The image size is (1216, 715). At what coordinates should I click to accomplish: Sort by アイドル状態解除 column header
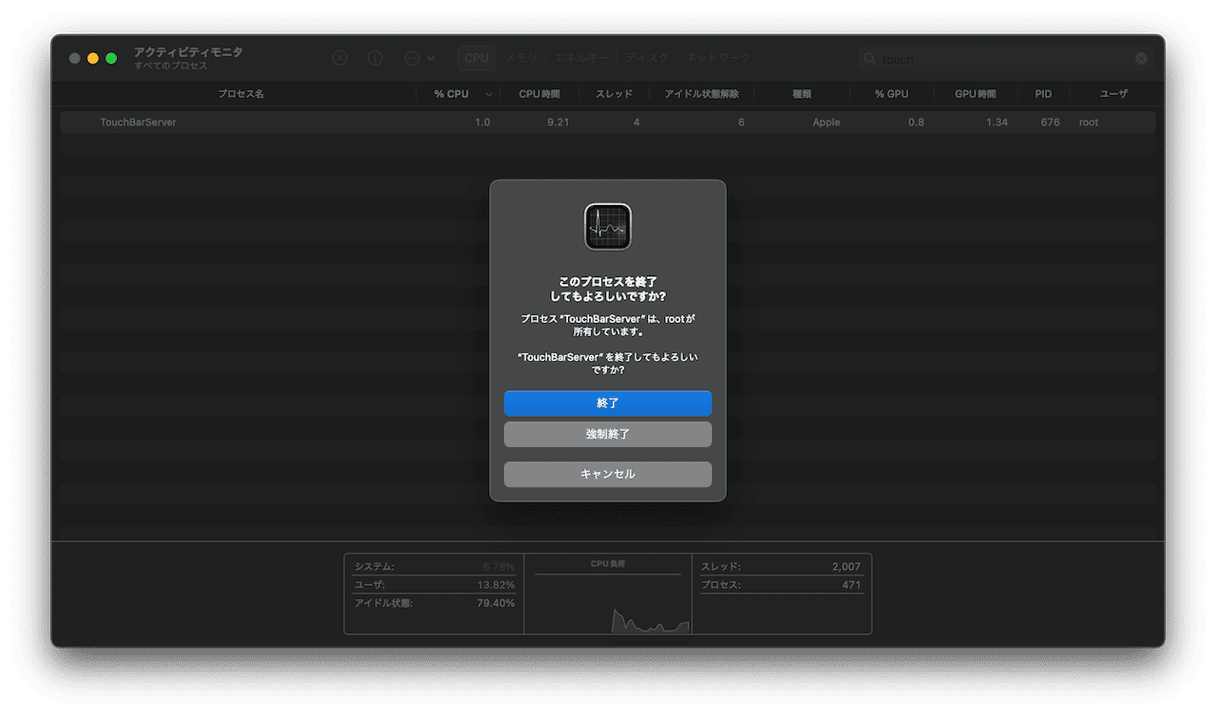[701, 94]
